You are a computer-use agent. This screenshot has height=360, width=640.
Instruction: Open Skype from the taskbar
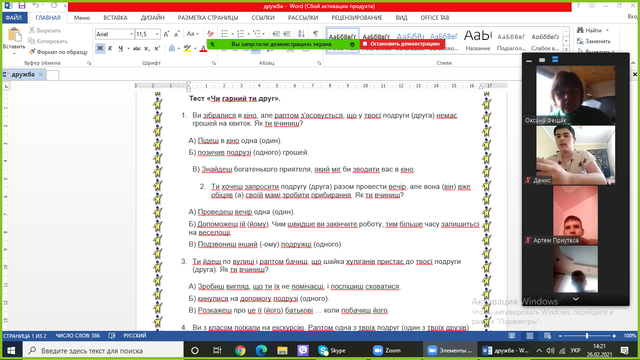332,350
